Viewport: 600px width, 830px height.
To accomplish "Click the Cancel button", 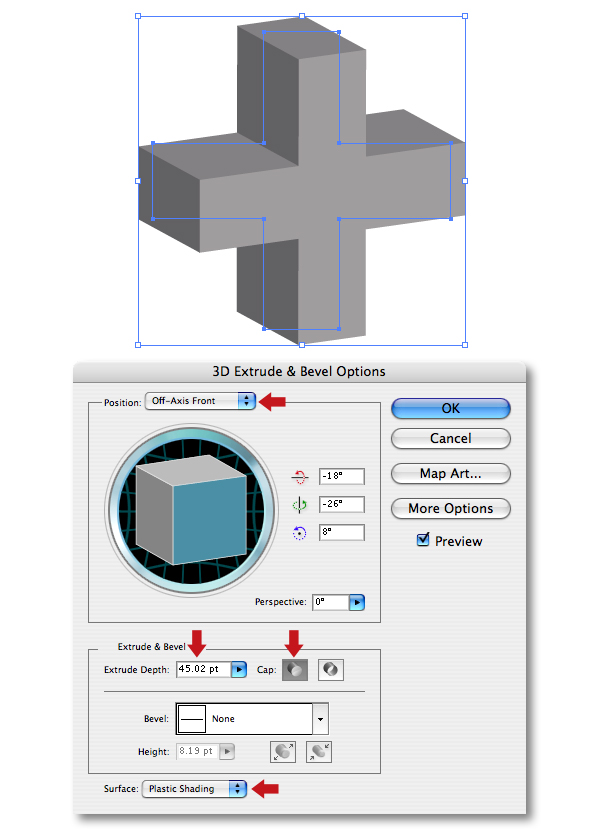I will [x=451, y=438].
